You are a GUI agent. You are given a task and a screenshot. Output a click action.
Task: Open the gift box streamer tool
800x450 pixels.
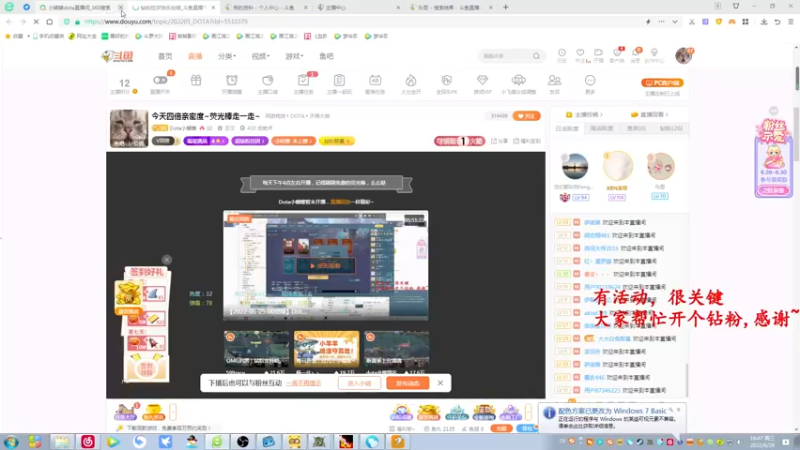coord(196,80)
